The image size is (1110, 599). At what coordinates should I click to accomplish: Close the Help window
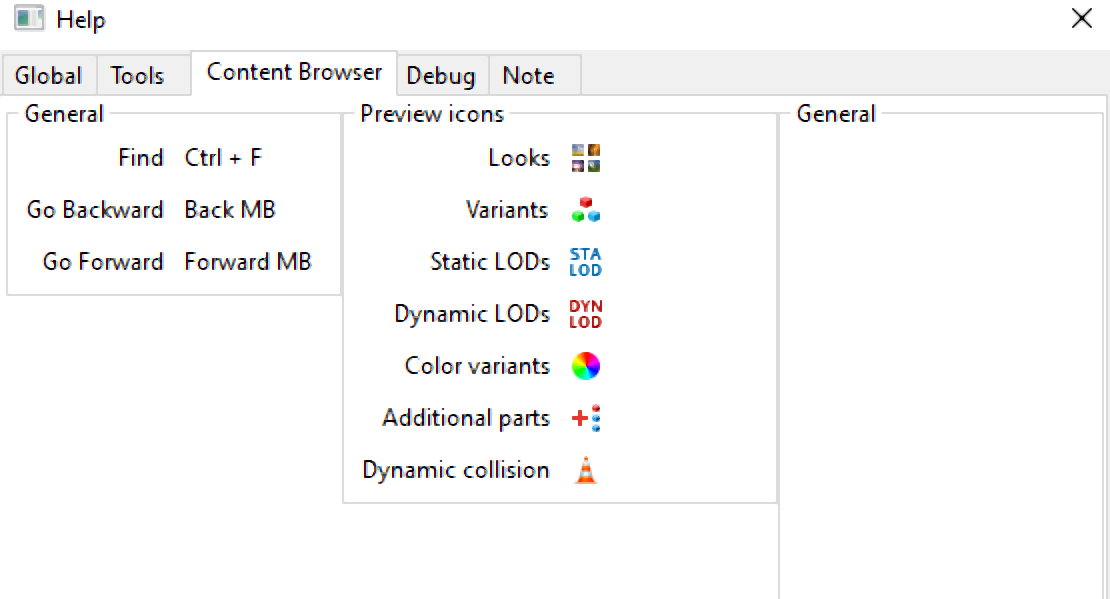pos(1081,19)
